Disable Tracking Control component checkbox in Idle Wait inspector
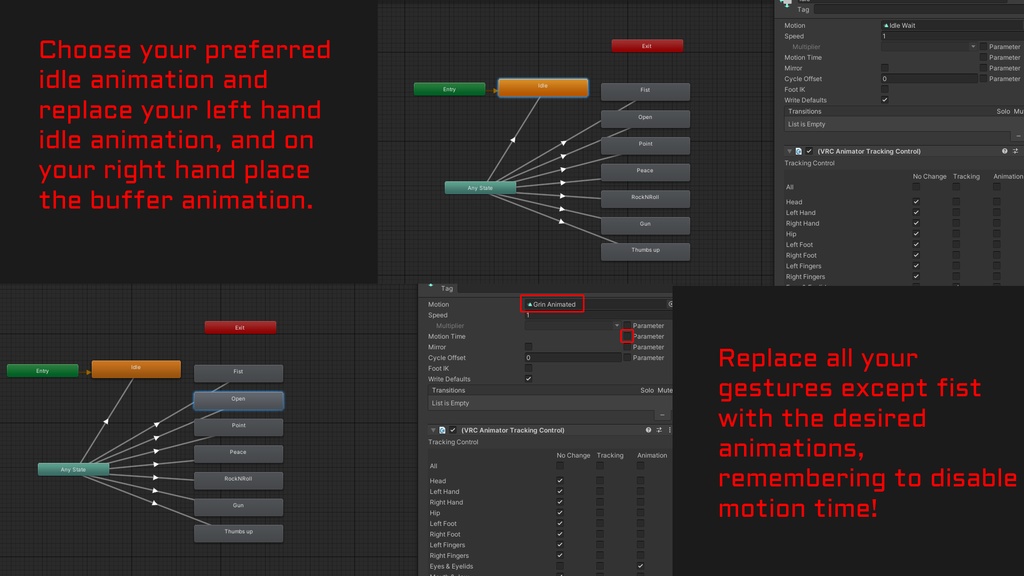This screenshot has height=576, width=1024. [809, 151]
